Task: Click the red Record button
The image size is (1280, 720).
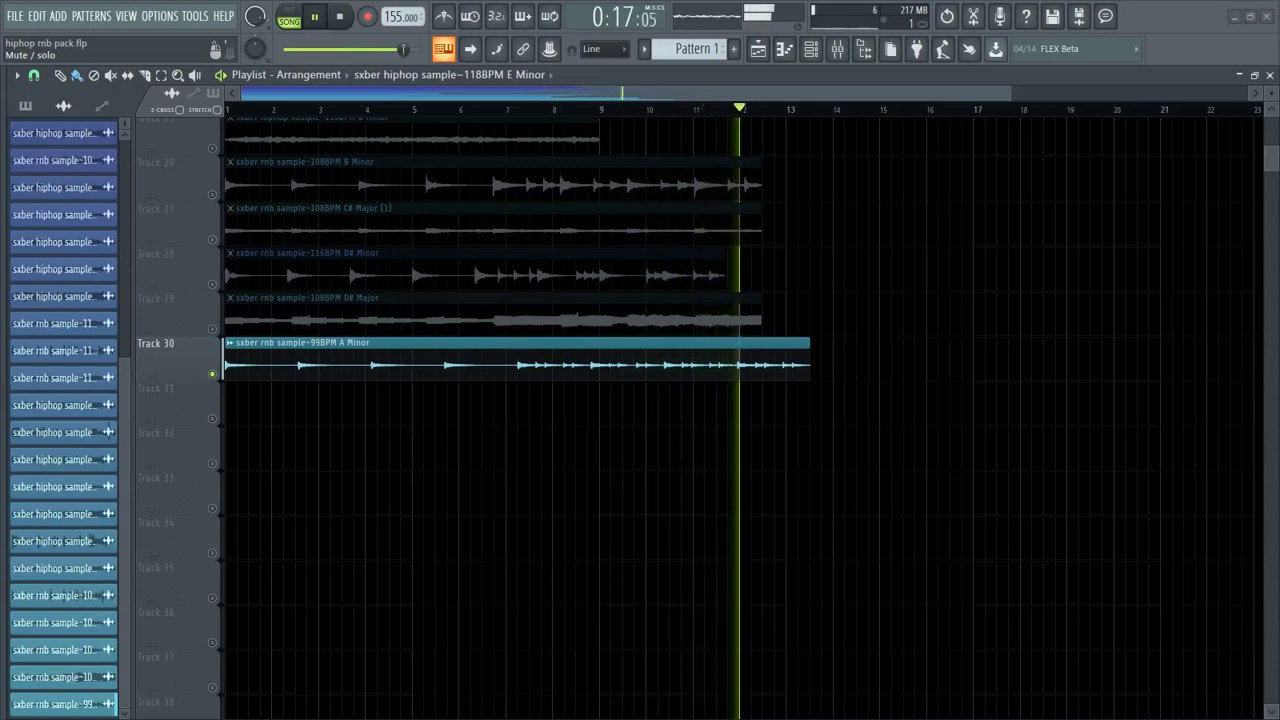Action: click(x=367, y=17)
